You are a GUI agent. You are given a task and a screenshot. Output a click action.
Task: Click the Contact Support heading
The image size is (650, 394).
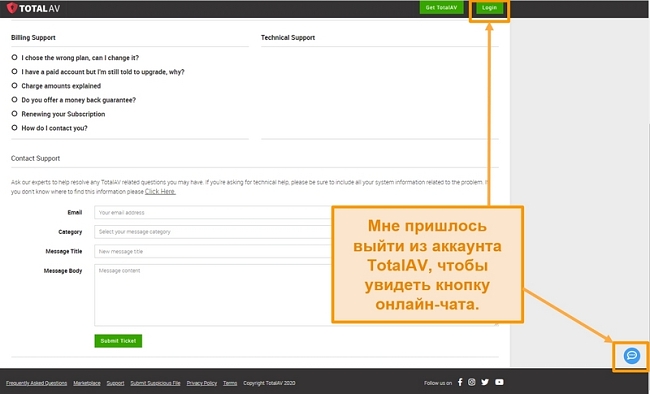coord(35,158)
